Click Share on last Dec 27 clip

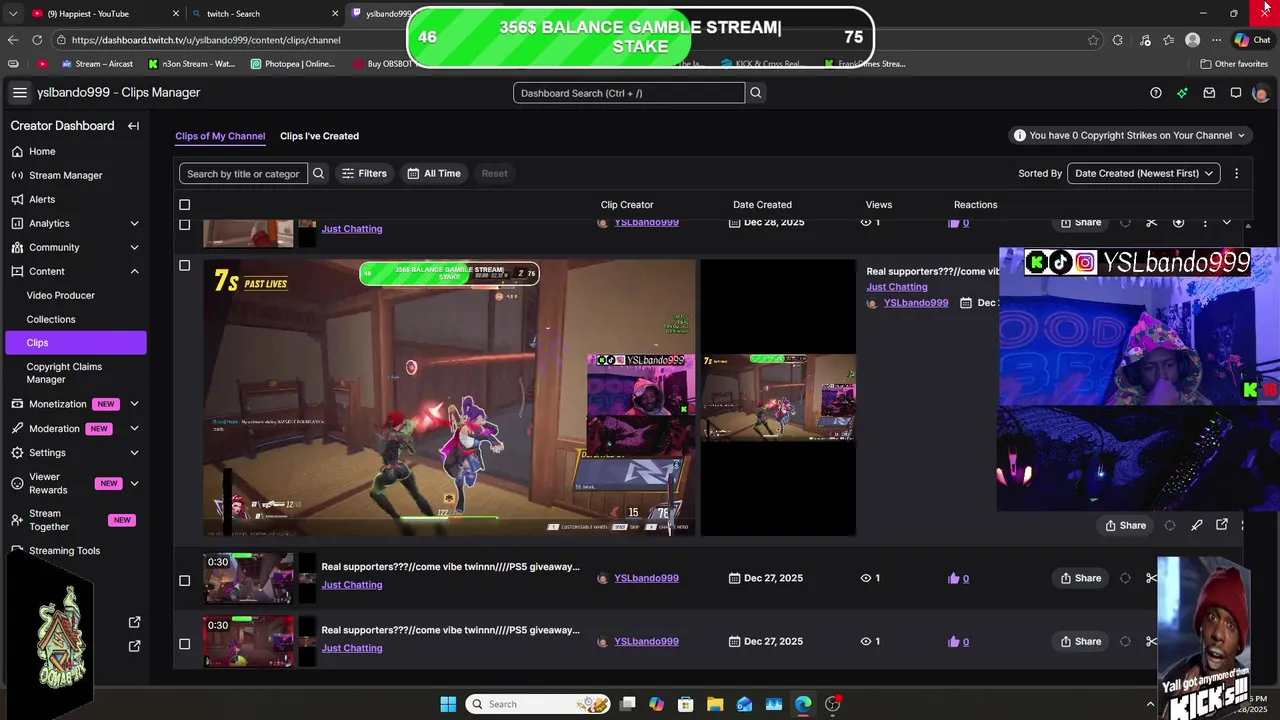1080,641
